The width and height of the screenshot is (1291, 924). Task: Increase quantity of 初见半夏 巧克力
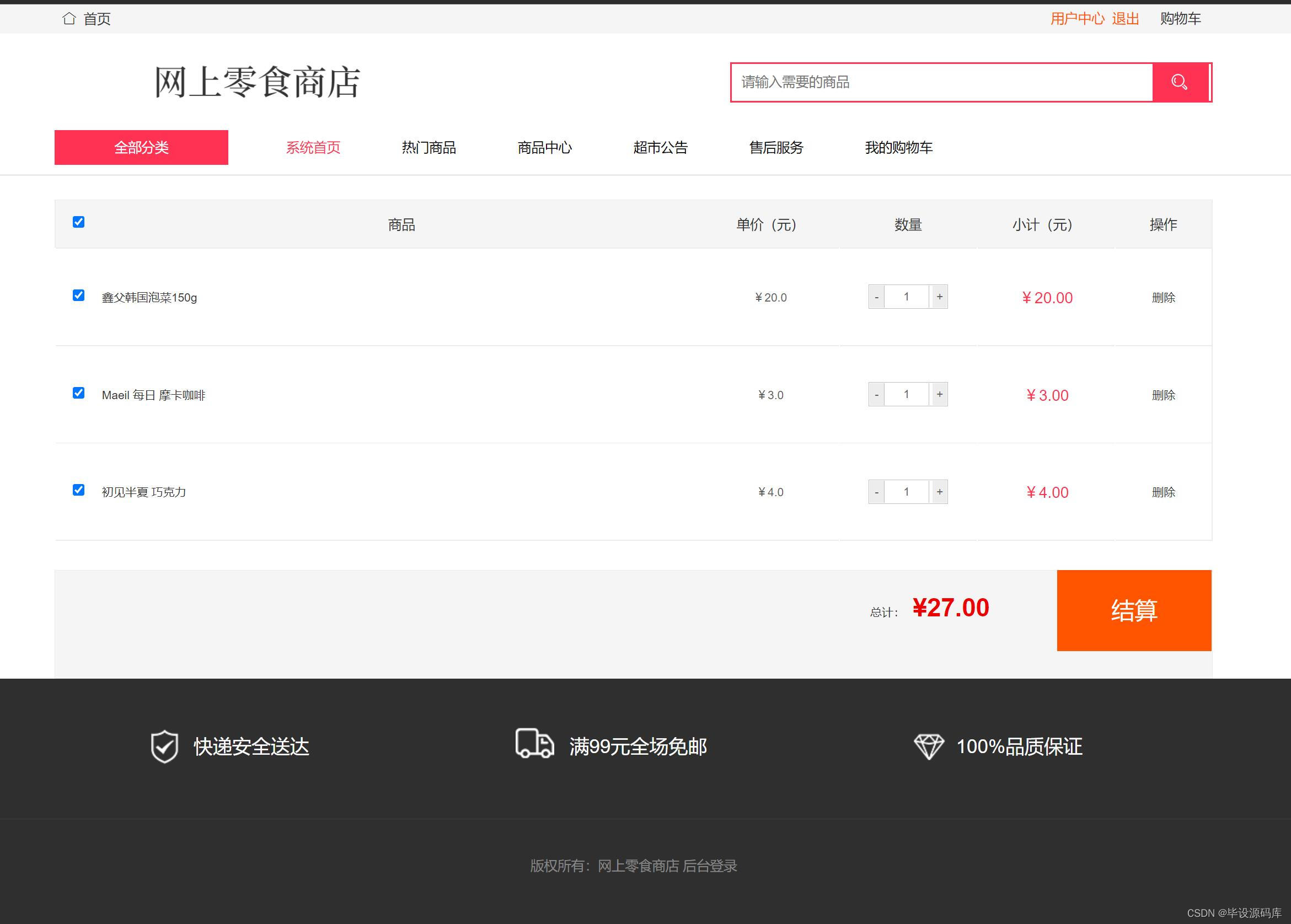939,492
